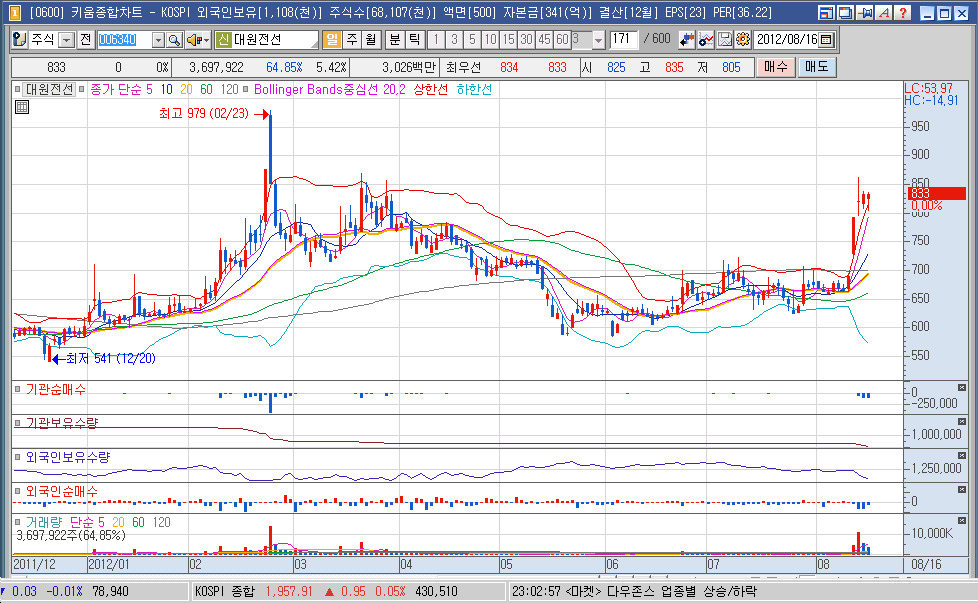Click the 최저 541 (12/20) low marker
Image resolution: width=978 pixels, height=603 pixels.
click(111, 359)
